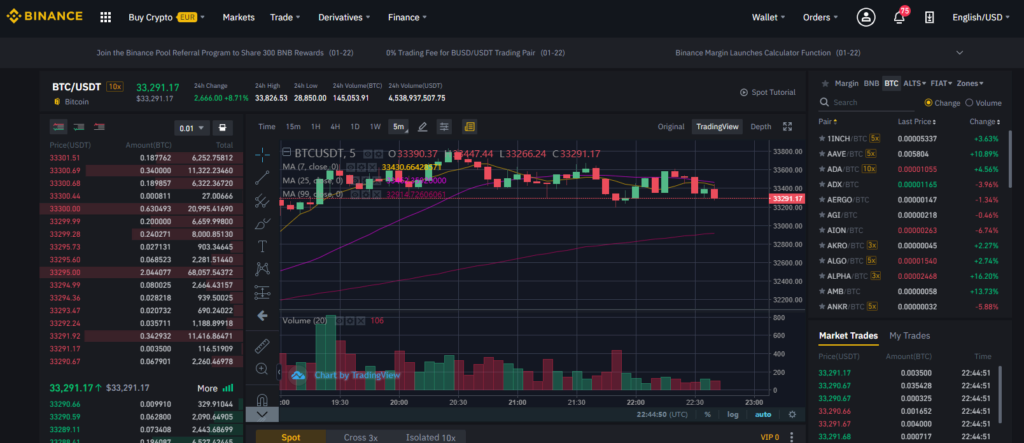Open Trade dropdown menu
This screenshot has height=443, width=1024.
[285, 17]
